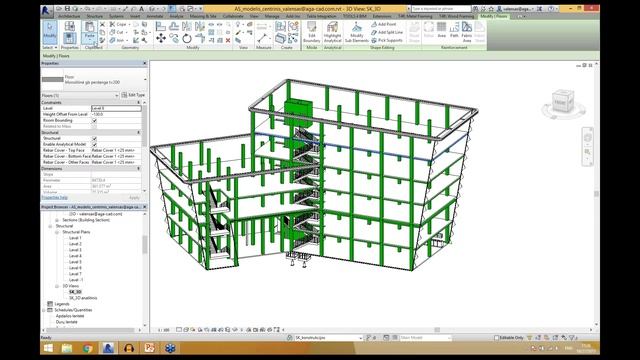Click the Edit Type button

tap(133, 95)
